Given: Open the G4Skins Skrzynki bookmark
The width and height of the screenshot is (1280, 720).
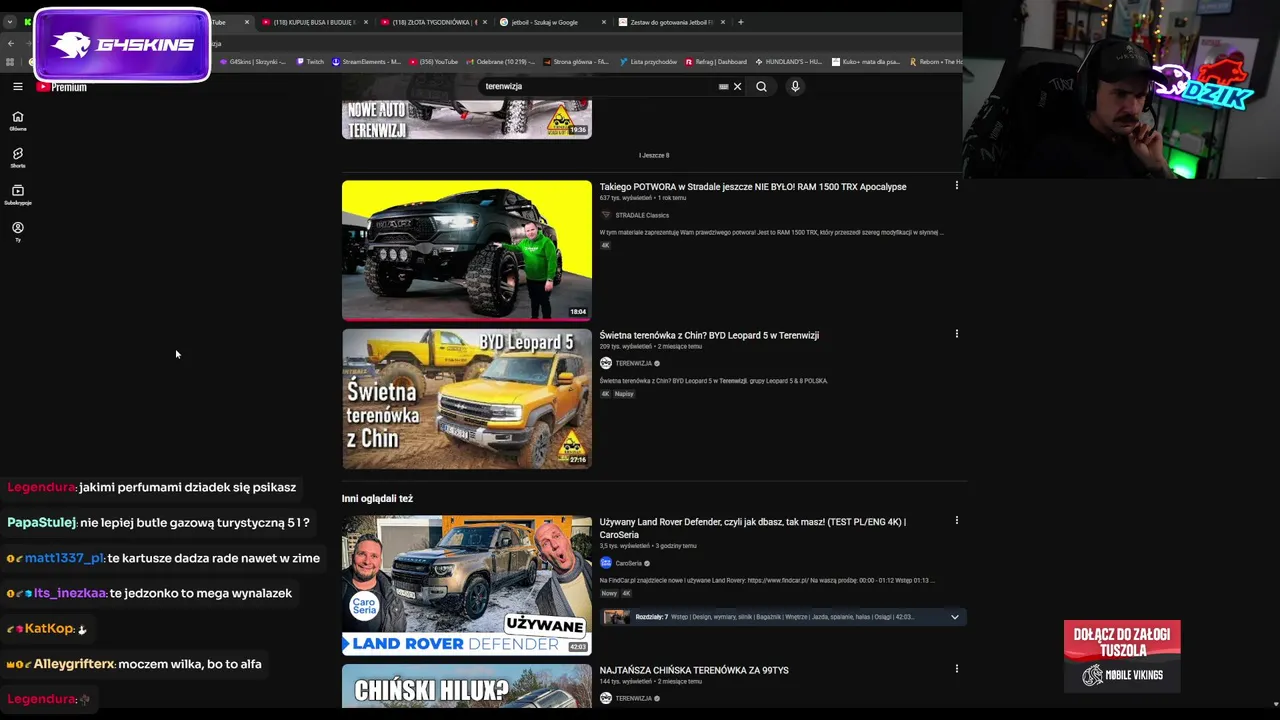Looking at the screenshot, I should (253, 62).
